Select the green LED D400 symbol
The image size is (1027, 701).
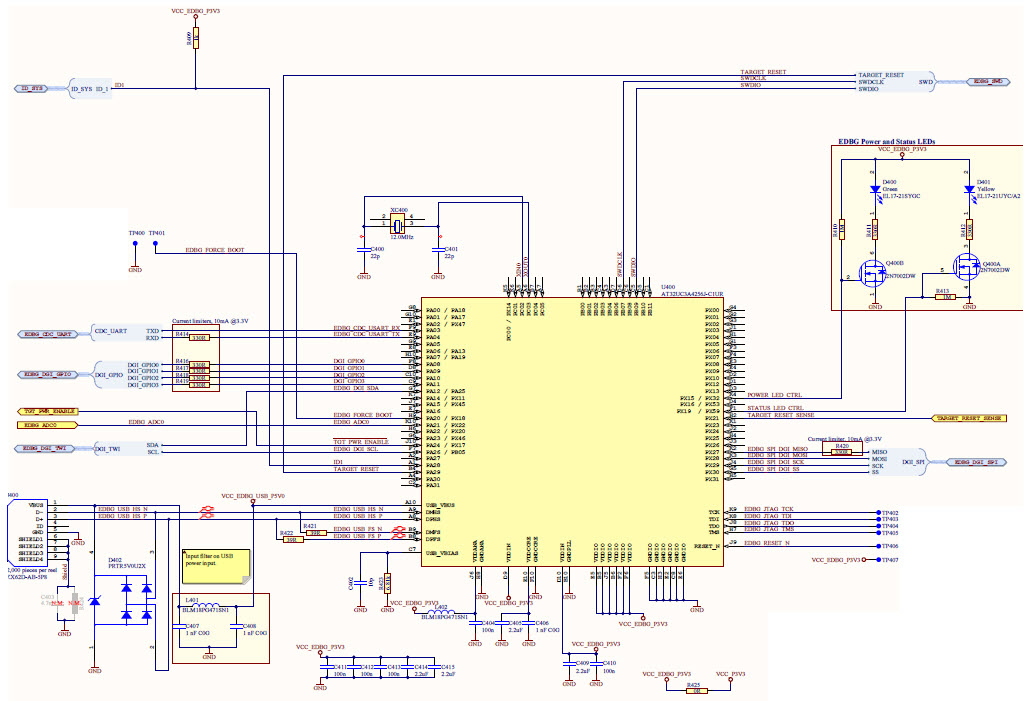[x=875, y=190]
